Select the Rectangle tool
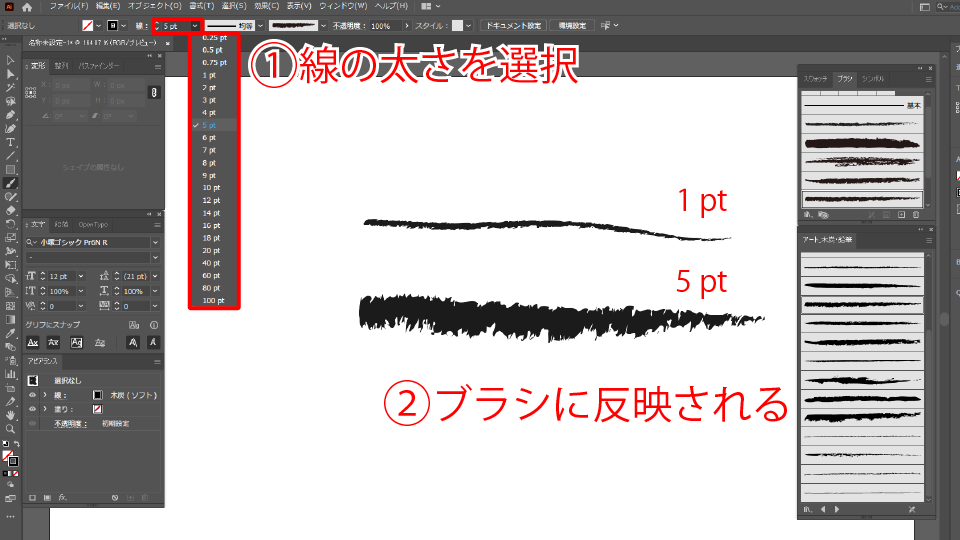The width and height of the screenshot is (960, 540). pyautogui.click(x=10, y=170)
